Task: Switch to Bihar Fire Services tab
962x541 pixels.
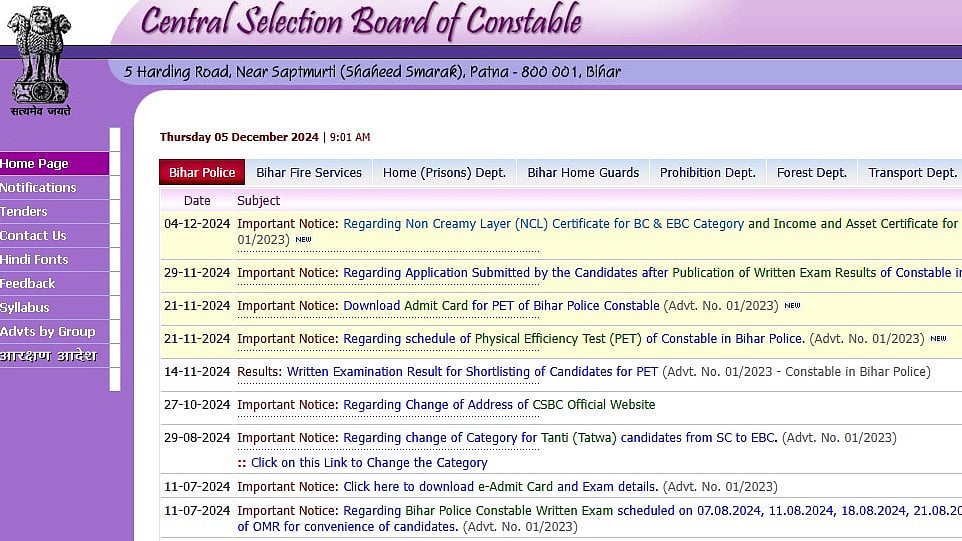Action: (x=308, y=172)
